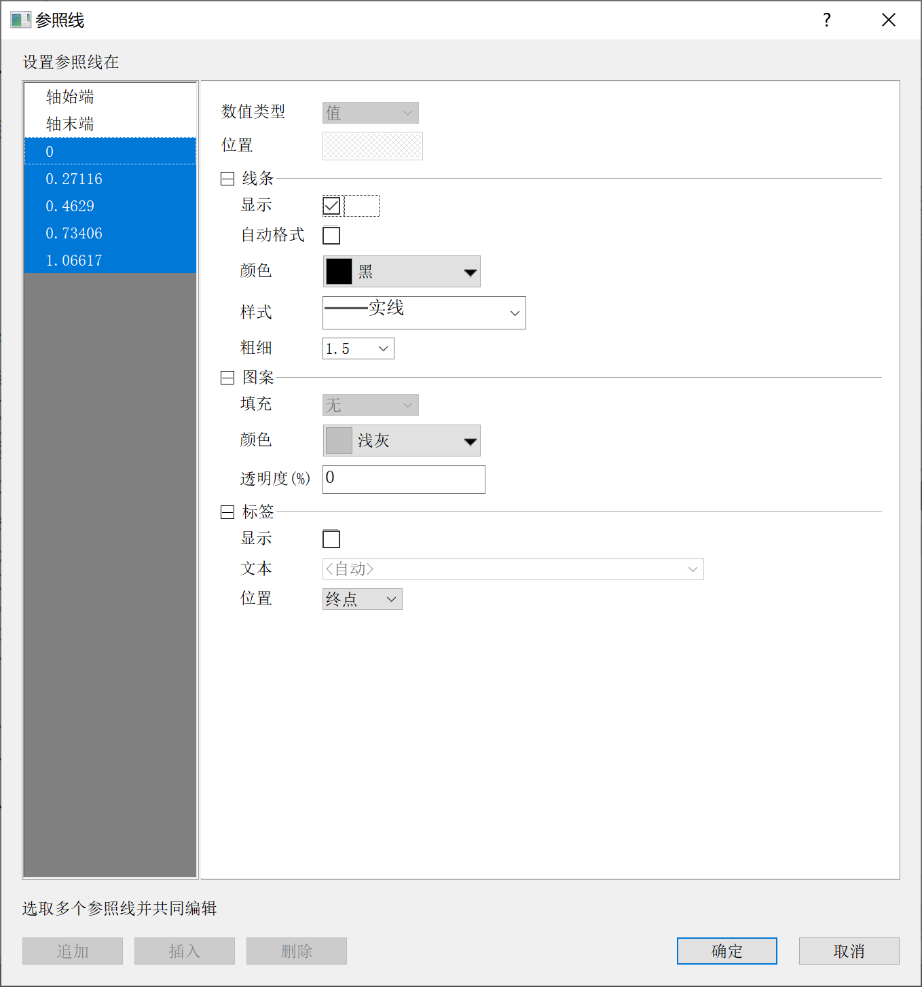
Task: Select 轴末端 in the reference list
Action: point(70,124)
